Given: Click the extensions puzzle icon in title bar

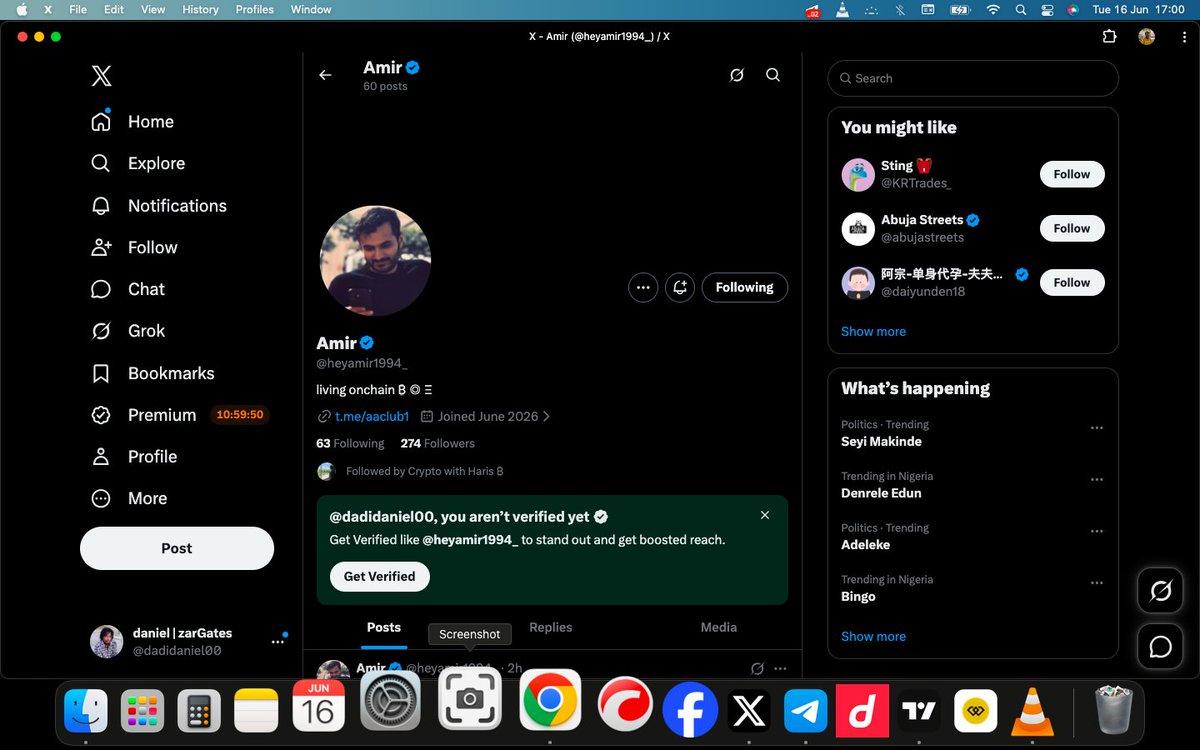Looking at the screenshot, I should tap(1109, 37).
